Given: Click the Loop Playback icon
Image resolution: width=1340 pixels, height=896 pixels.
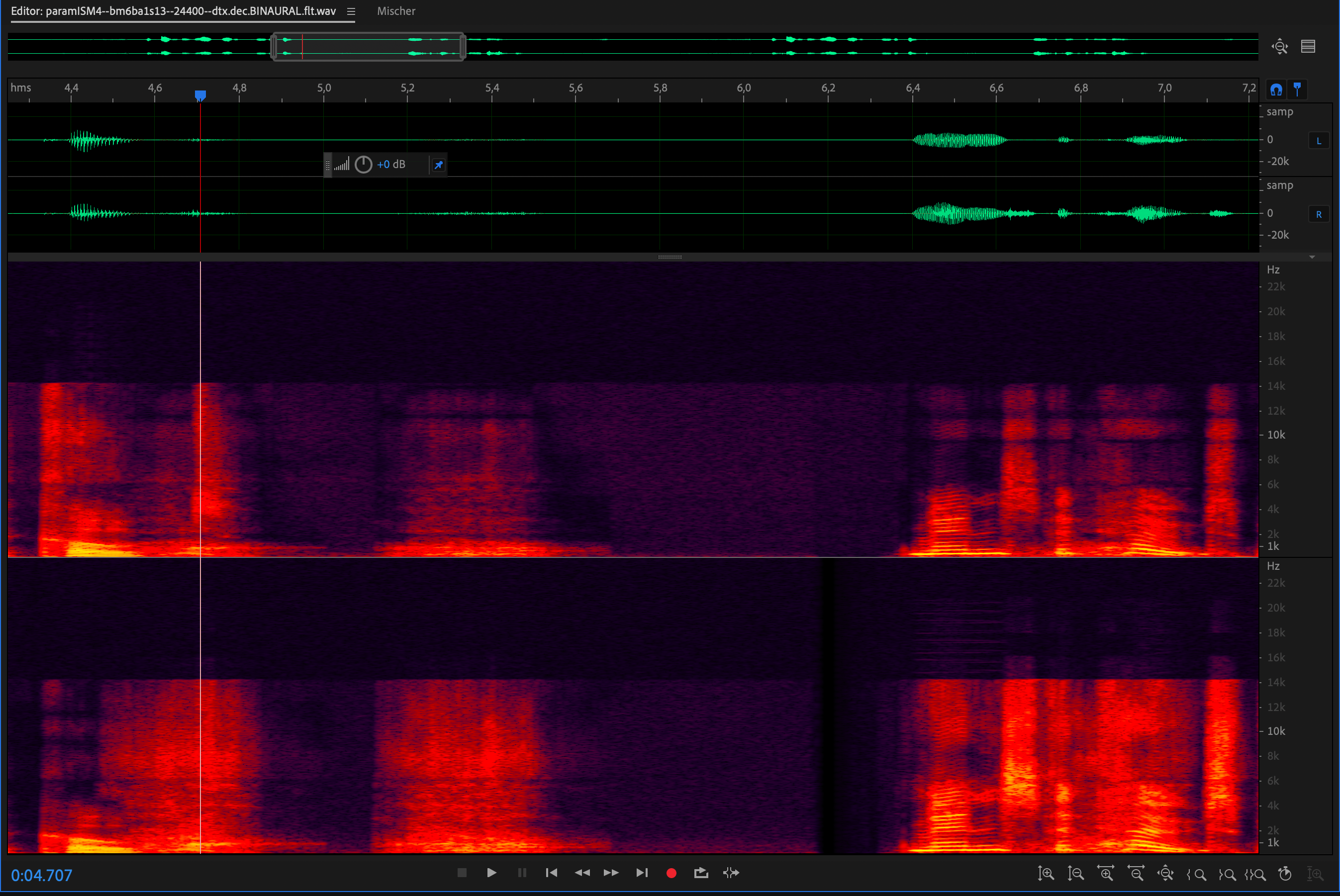Looking at the screenshot, I should [x=701, y=873].
